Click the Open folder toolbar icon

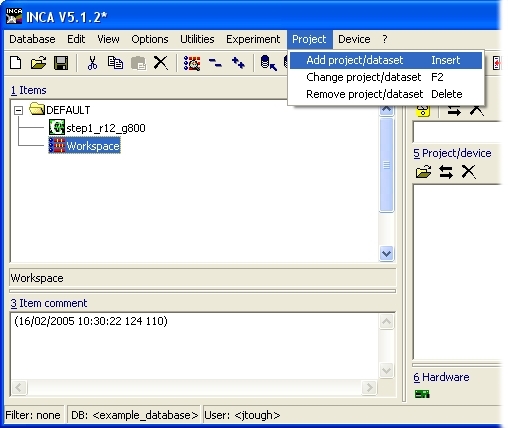tap(38, 63)
